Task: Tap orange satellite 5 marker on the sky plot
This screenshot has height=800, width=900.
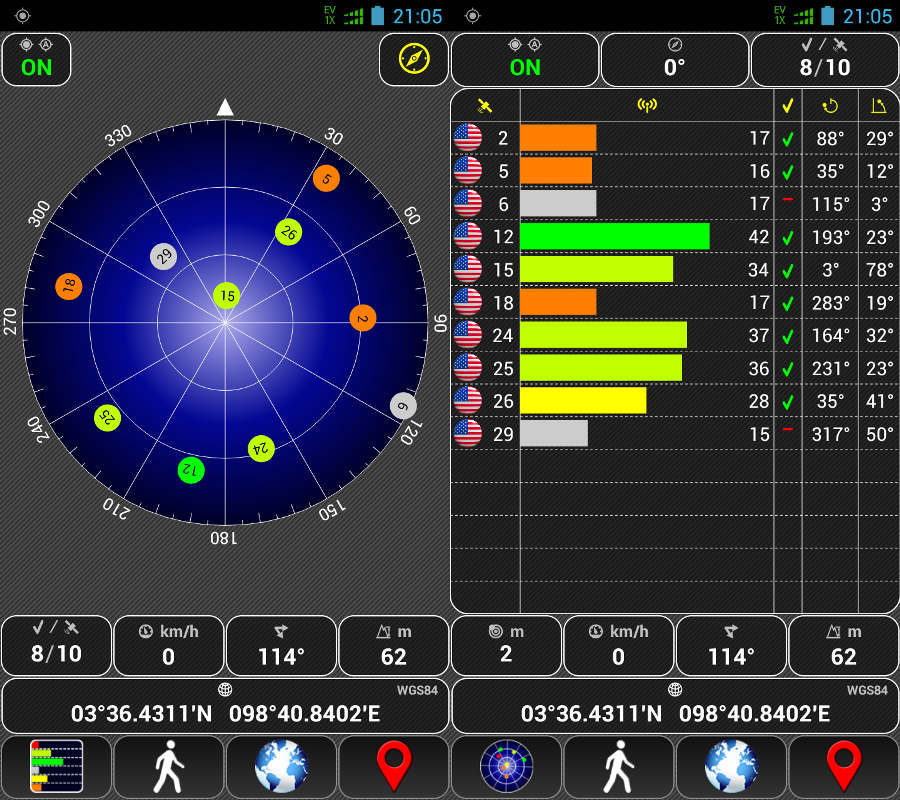Action: (x=326, y=179)
